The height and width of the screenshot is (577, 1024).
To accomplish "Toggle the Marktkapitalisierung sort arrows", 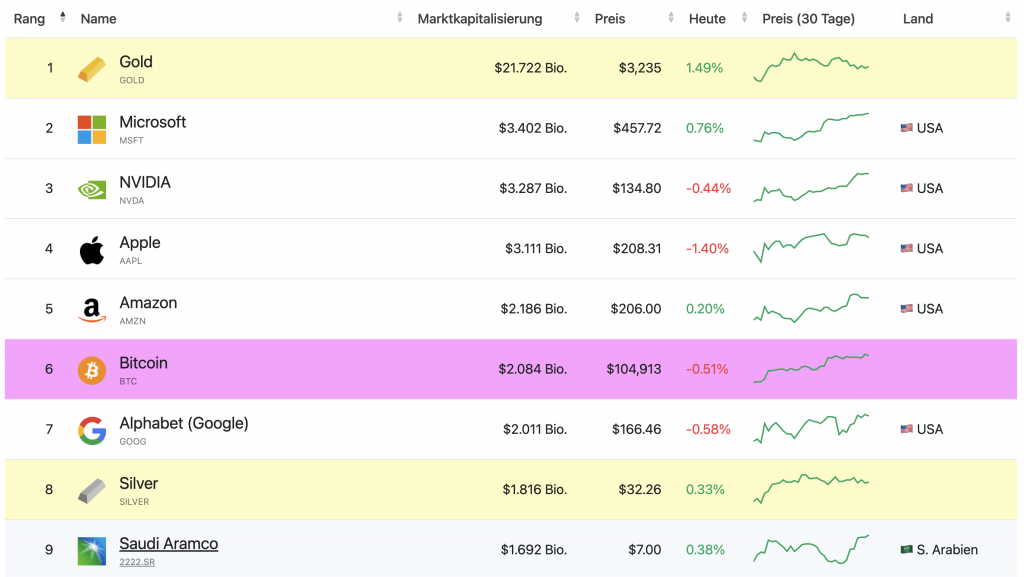I will tap(575, 17).
